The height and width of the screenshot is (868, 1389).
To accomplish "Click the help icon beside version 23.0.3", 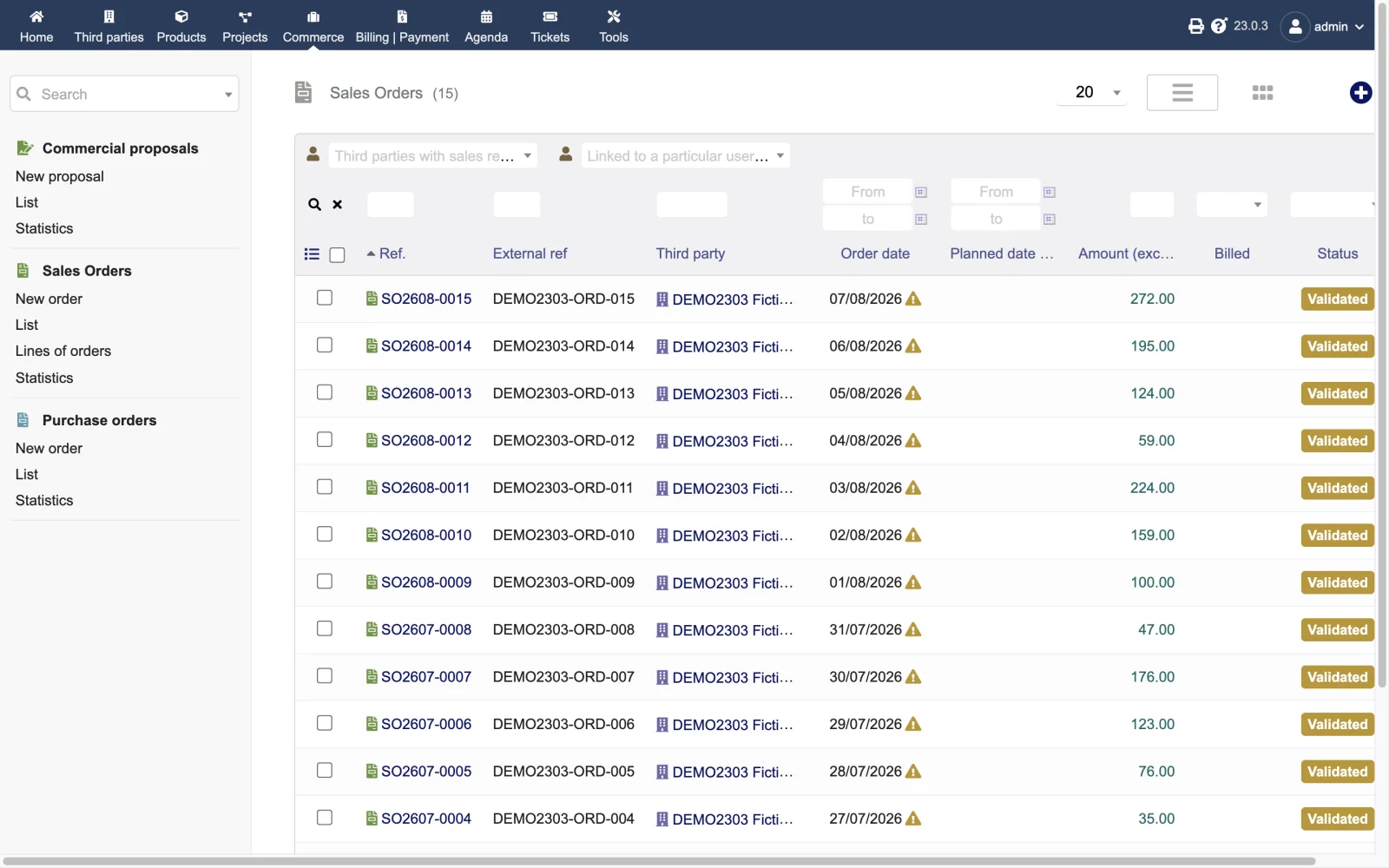I will click(x=1219, y=26).
